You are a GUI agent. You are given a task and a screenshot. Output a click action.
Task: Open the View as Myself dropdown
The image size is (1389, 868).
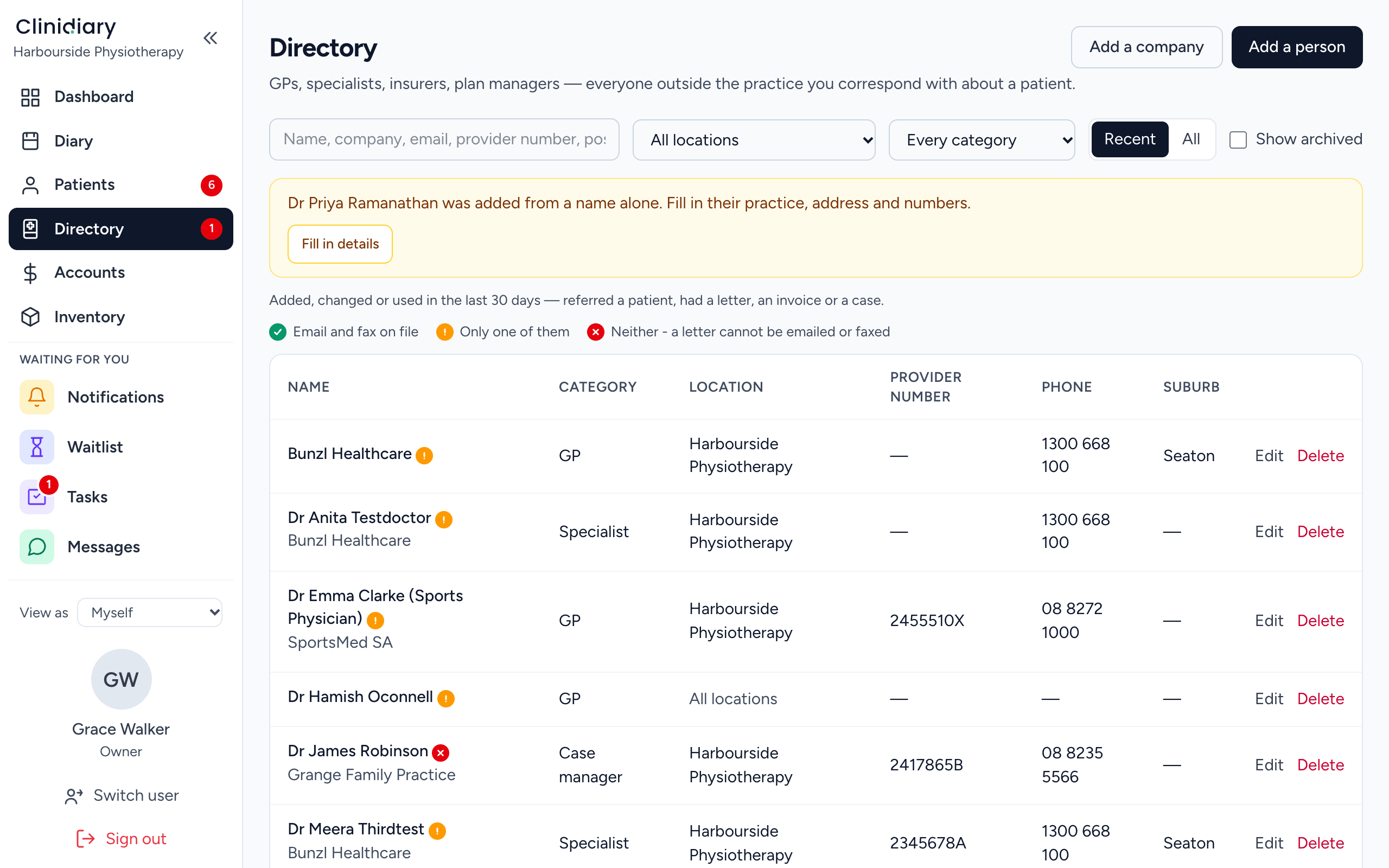(x=150, y=612)
